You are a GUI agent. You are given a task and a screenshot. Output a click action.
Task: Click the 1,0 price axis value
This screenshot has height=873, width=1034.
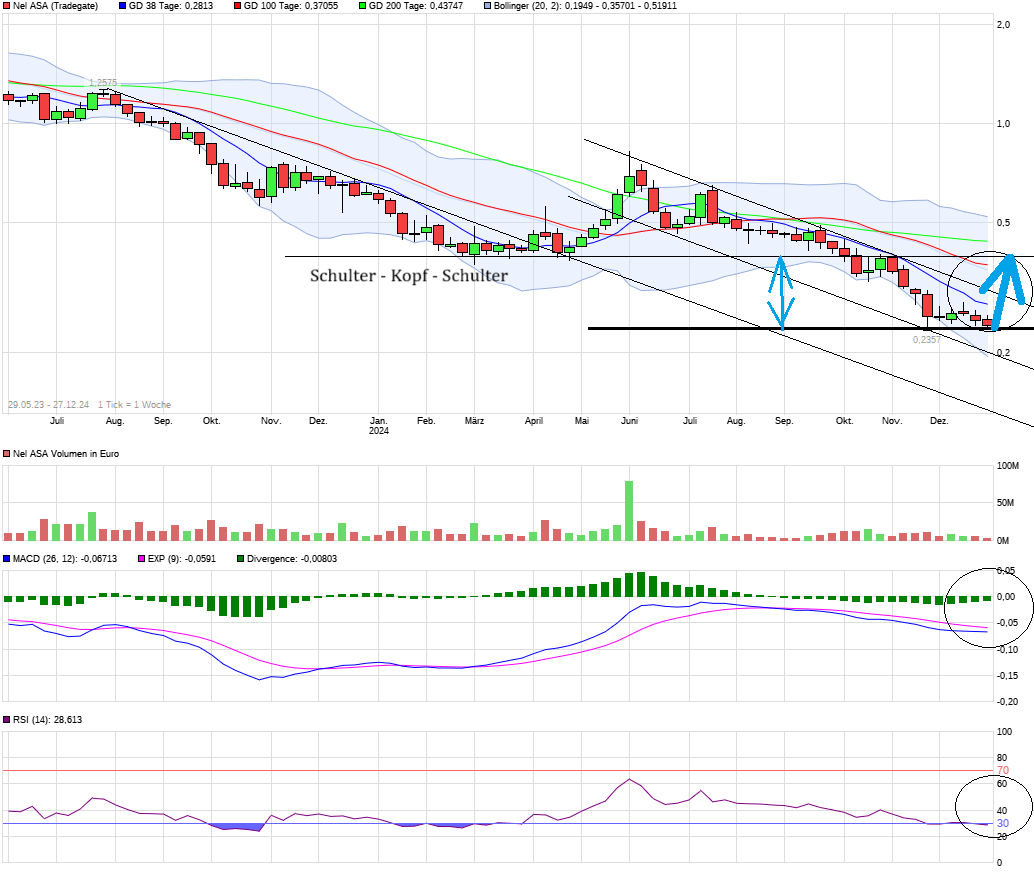tap(1003, 123)
